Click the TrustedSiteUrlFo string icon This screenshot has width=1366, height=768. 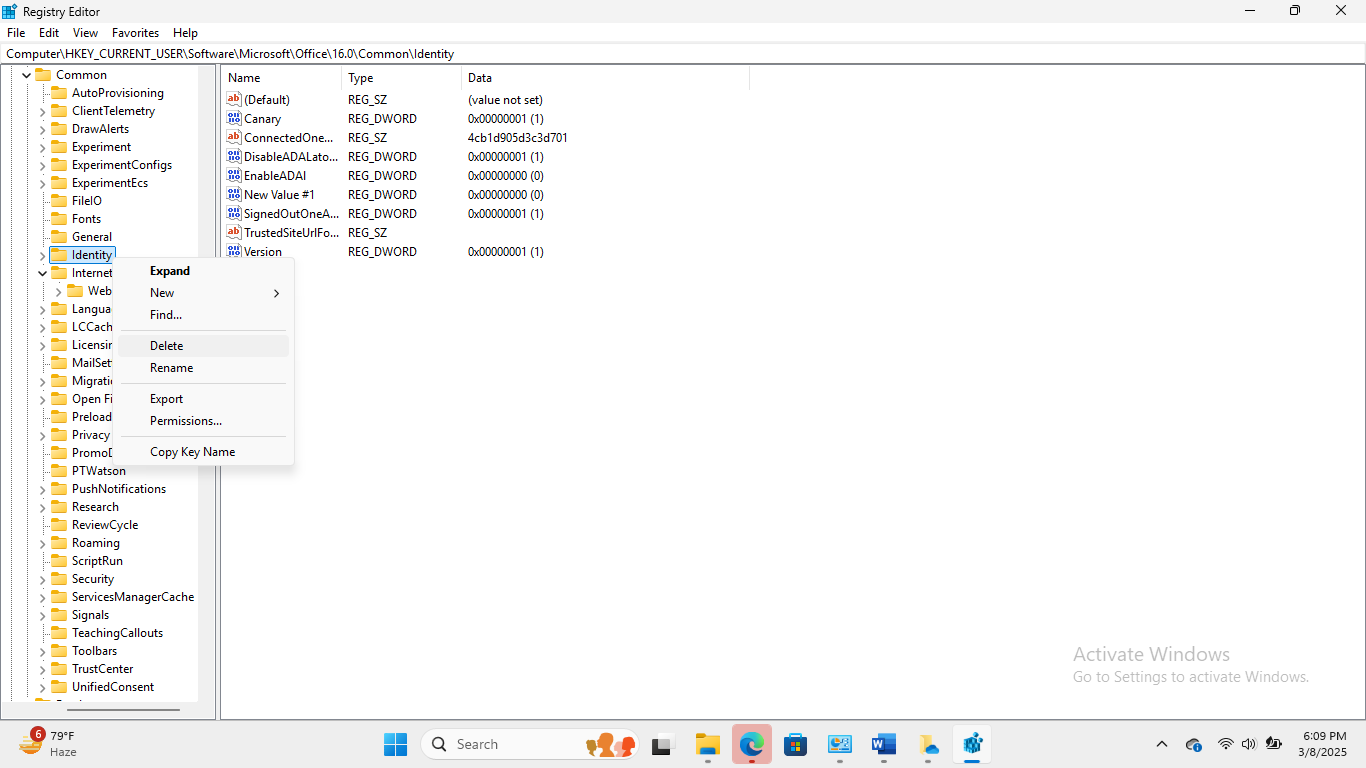(234, 232)
